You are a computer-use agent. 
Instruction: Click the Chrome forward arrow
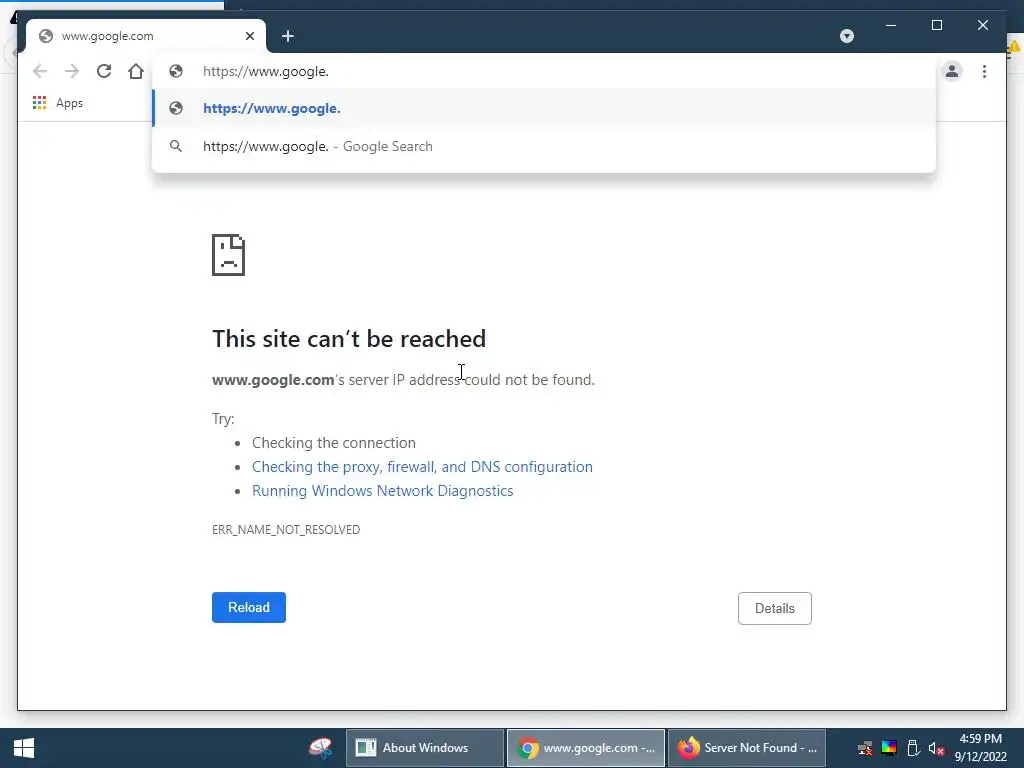(x=72, y=71)
